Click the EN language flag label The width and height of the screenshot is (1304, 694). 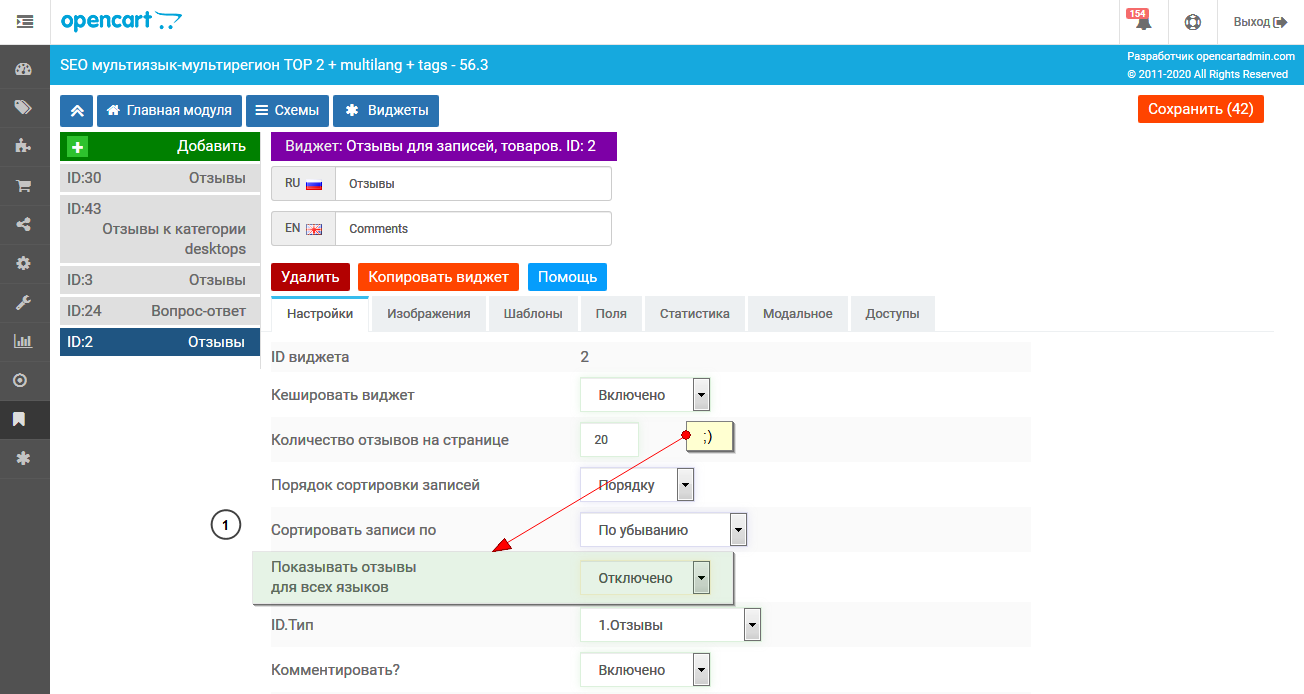coord(304,229)
